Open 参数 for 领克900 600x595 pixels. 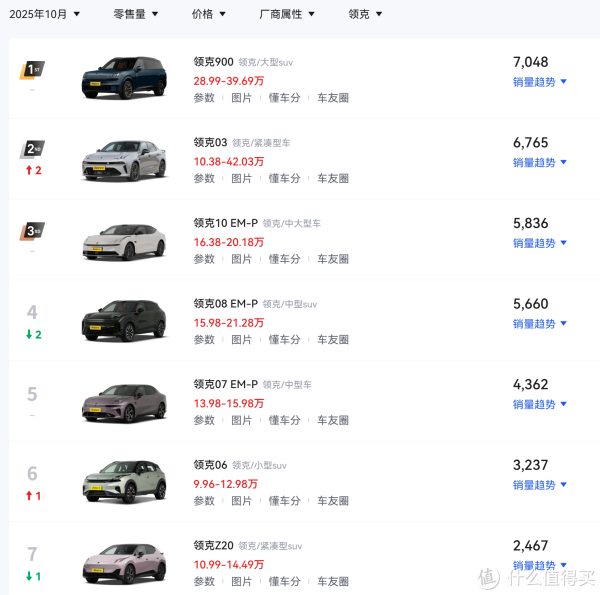tap(204, 98)
